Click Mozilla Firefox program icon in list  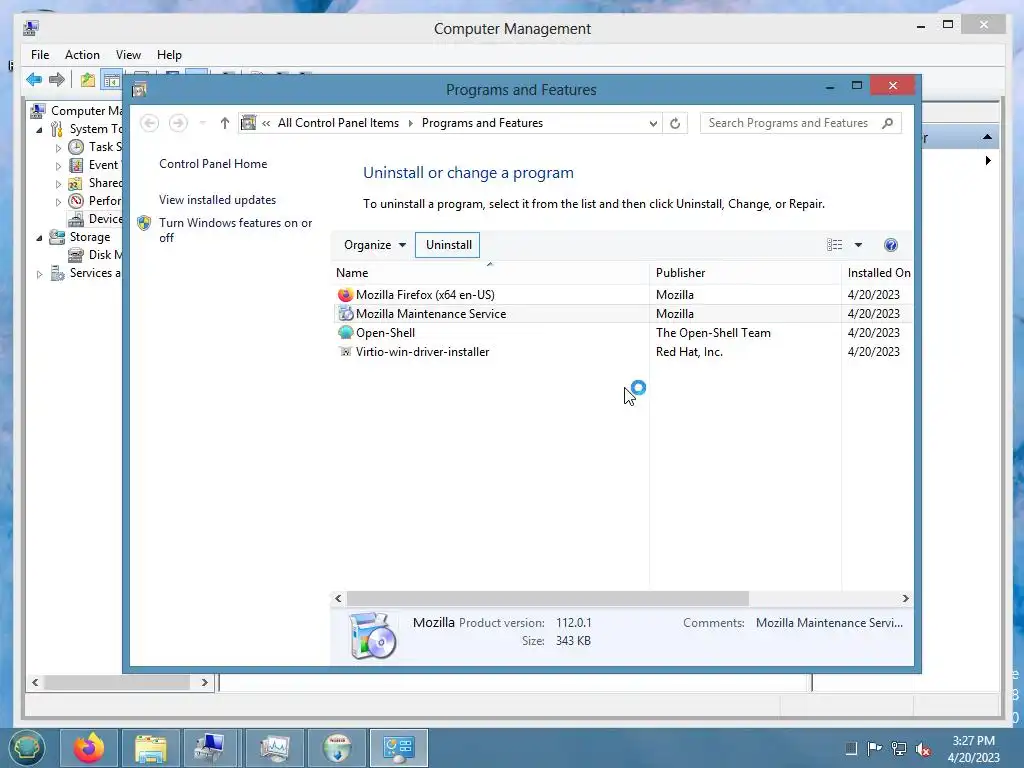[345, 295]
